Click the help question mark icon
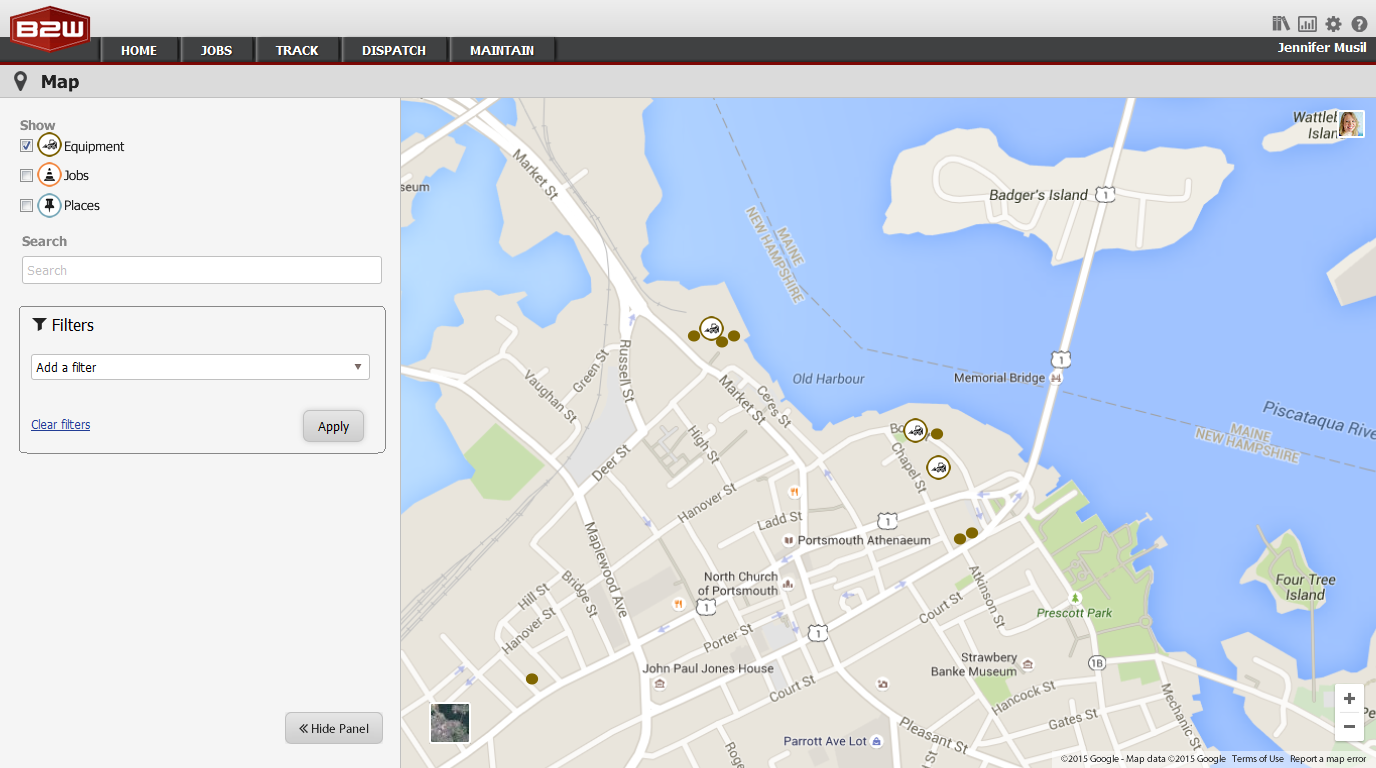 pos(1359,24)
